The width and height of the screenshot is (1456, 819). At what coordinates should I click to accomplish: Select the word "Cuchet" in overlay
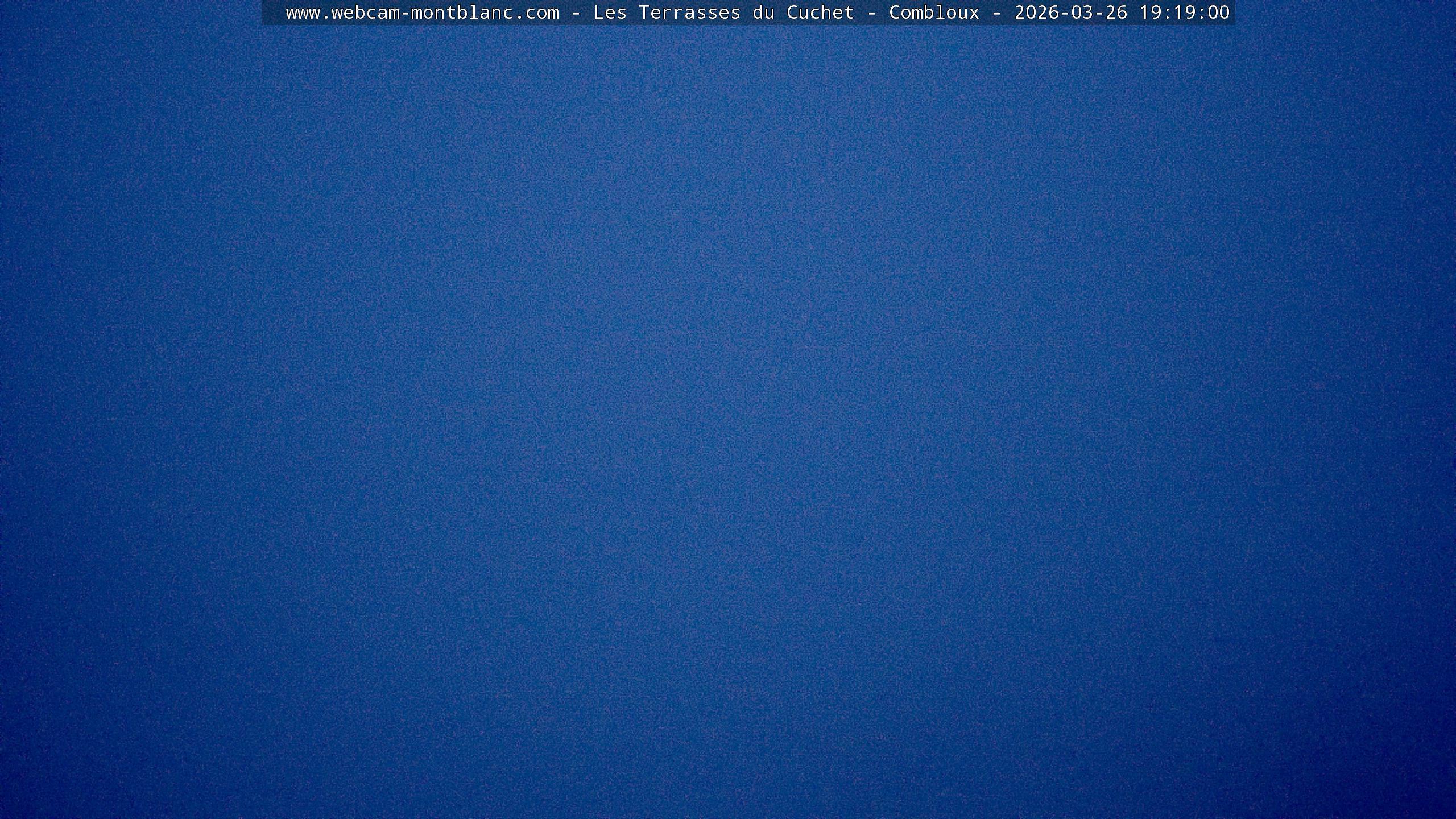tap(820, 13)
